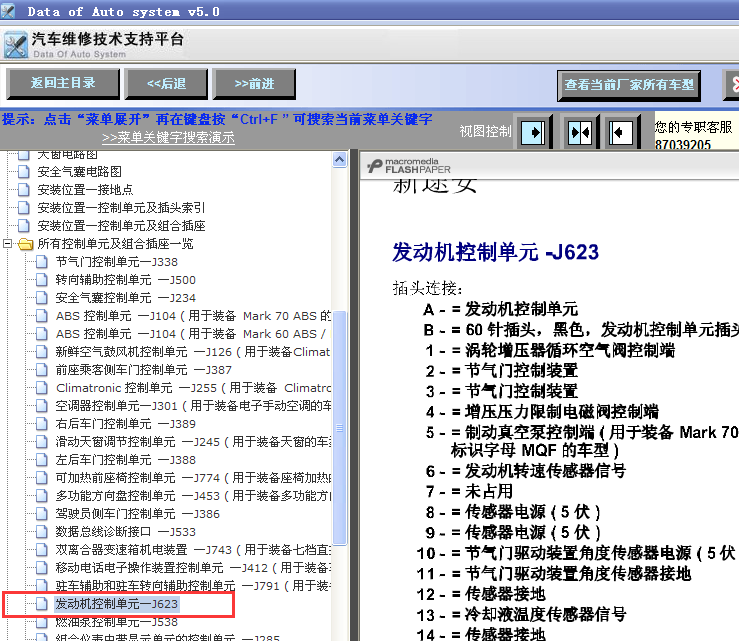The image size is (739, 641).
Task: Click the 汽车维修技术支持平台 logo icon
Action: click(16, 45)
